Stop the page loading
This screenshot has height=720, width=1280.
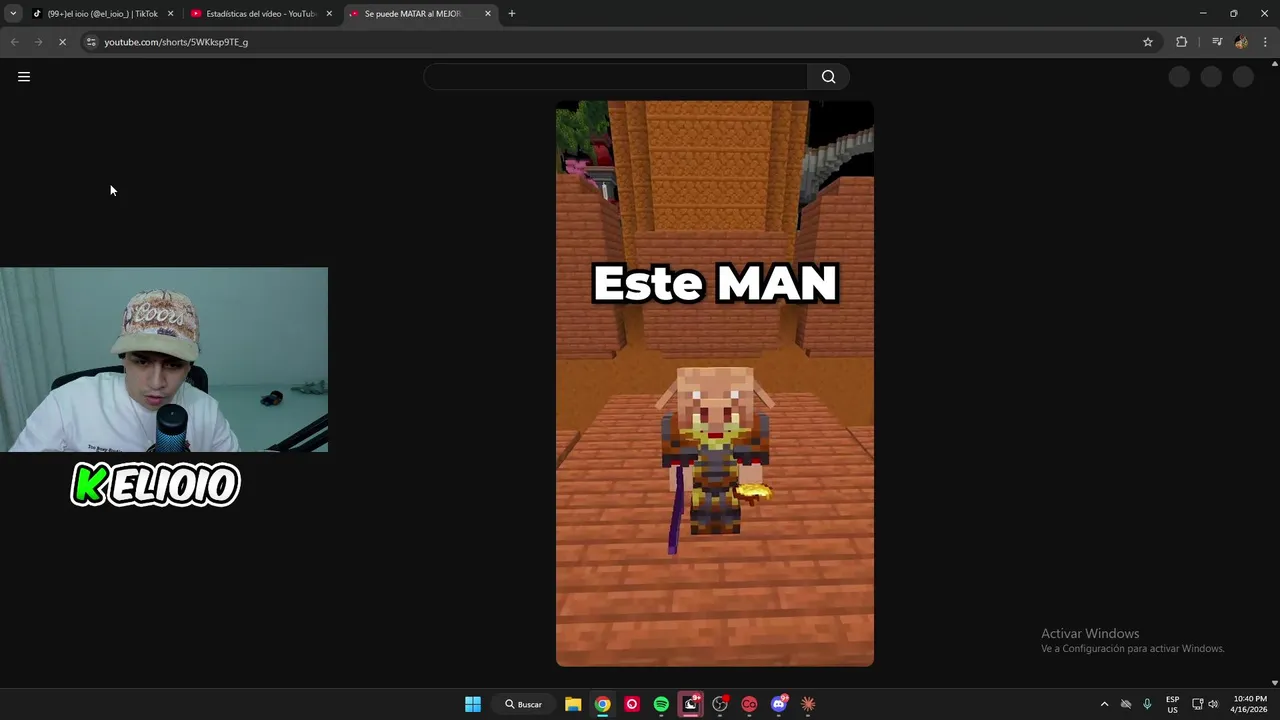62,42
